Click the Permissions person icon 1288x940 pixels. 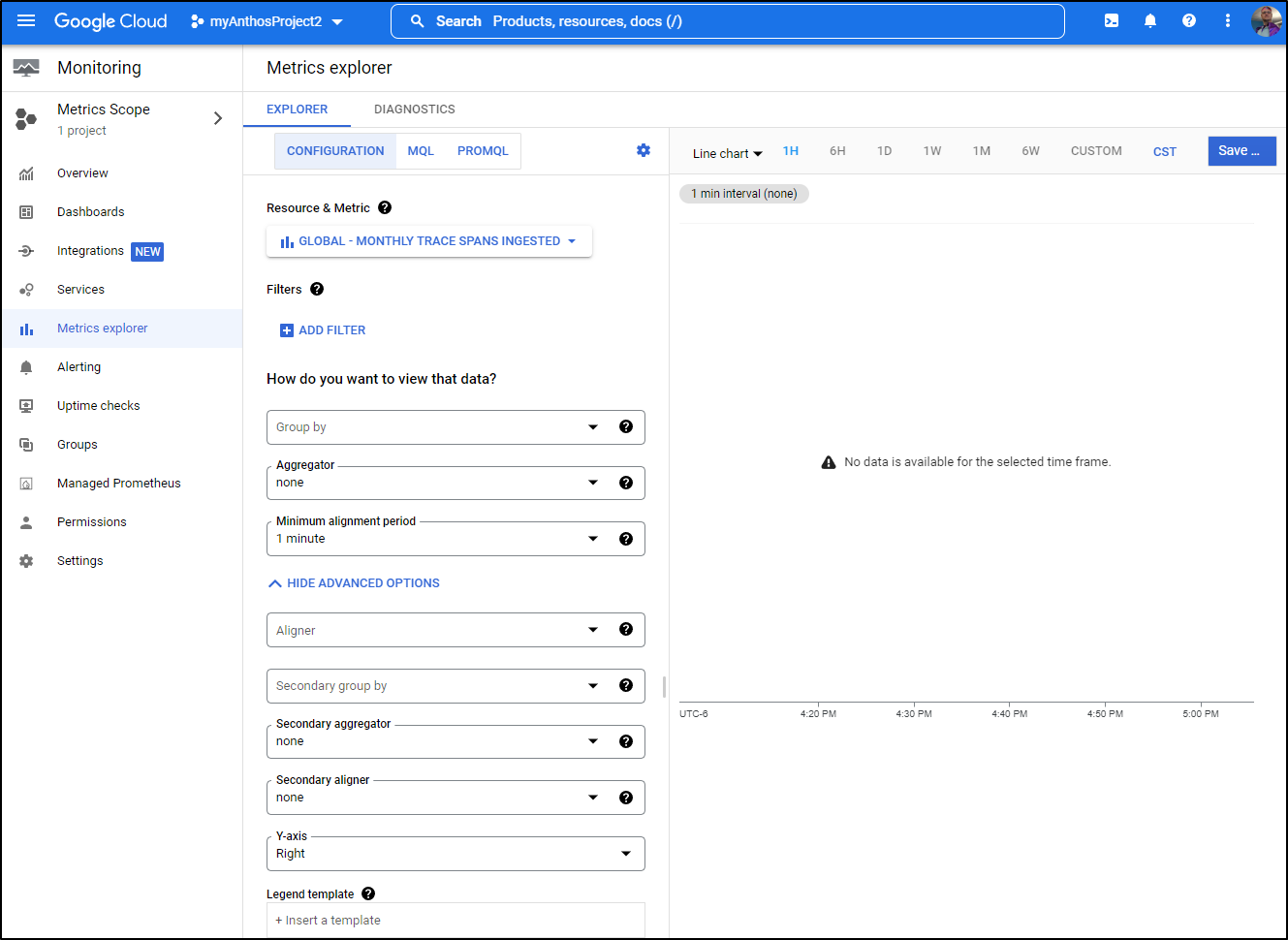26,522
